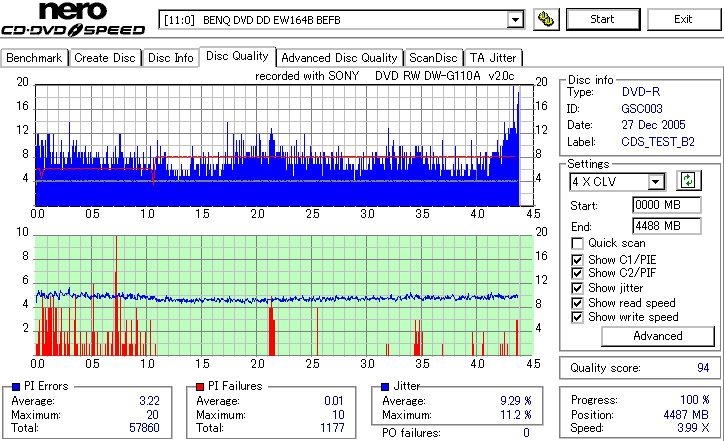Select the Disc Quality tab
Screen dimensions: 724x441
237,56
